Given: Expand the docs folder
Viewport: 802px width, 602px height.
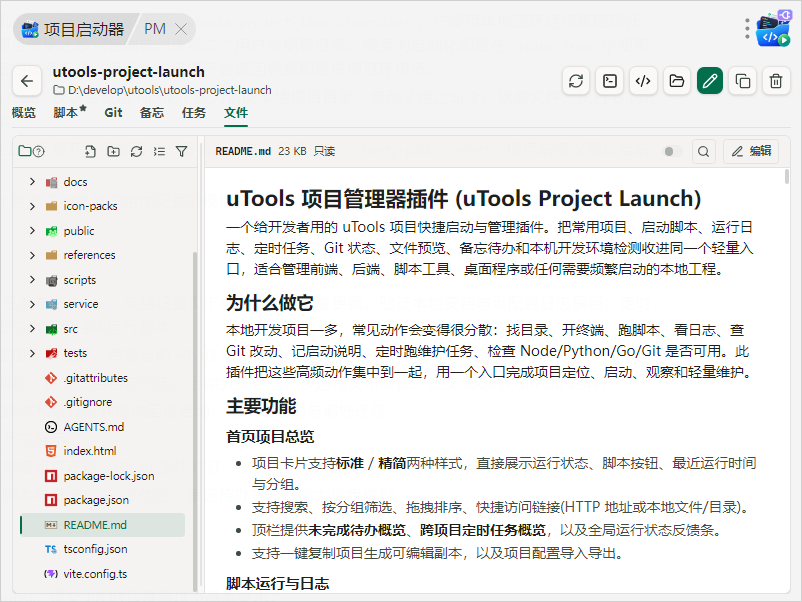Looking at the screenshot, I should coord(32,182).
